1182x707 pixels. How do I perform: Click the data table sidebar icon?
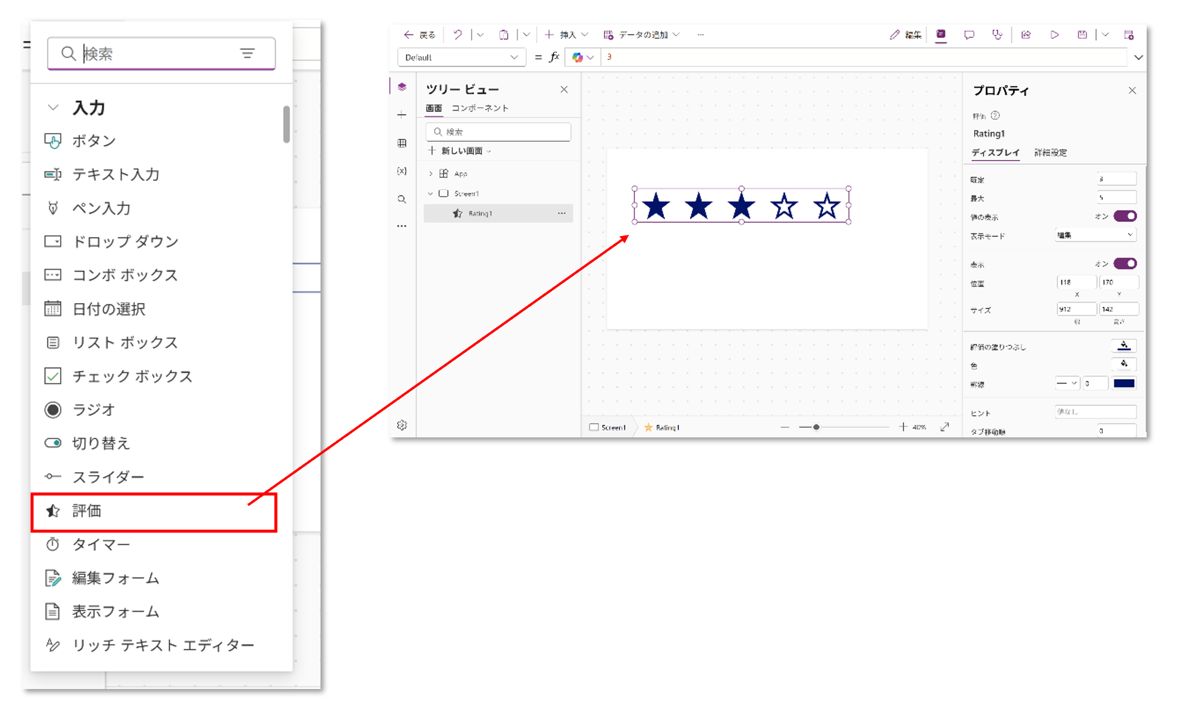pos(402,144)
